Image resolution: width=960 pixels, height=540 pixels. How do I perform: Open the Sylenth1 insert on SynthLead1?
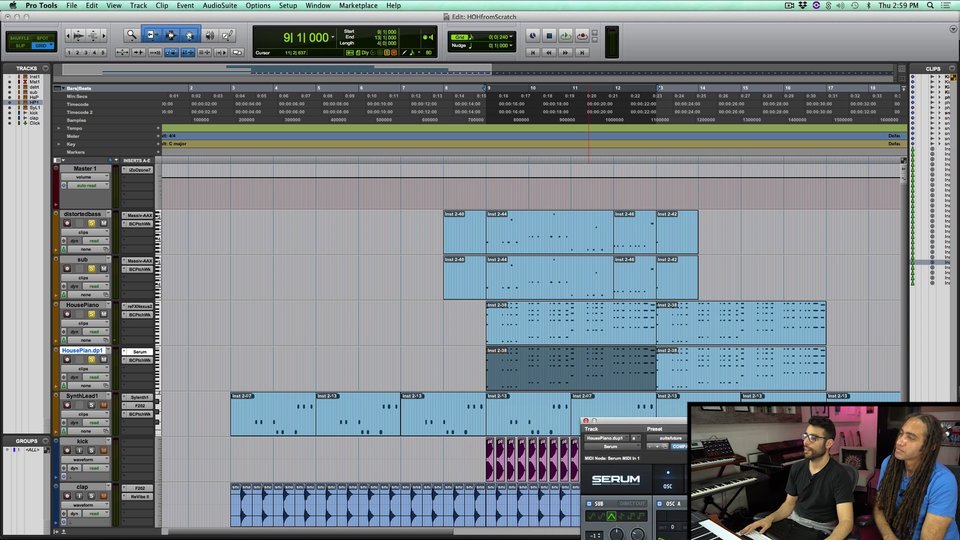138,397
